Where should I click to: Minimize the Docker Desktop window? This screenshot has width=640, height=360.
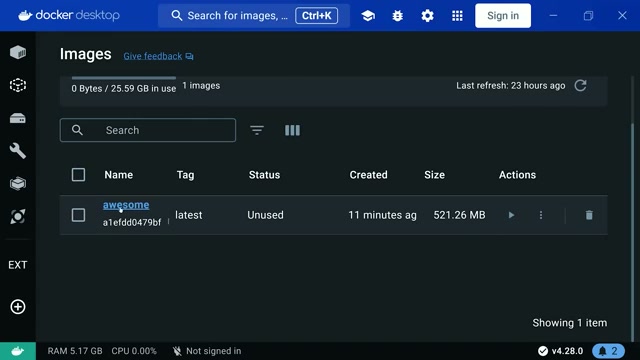[x=553, y=16]
